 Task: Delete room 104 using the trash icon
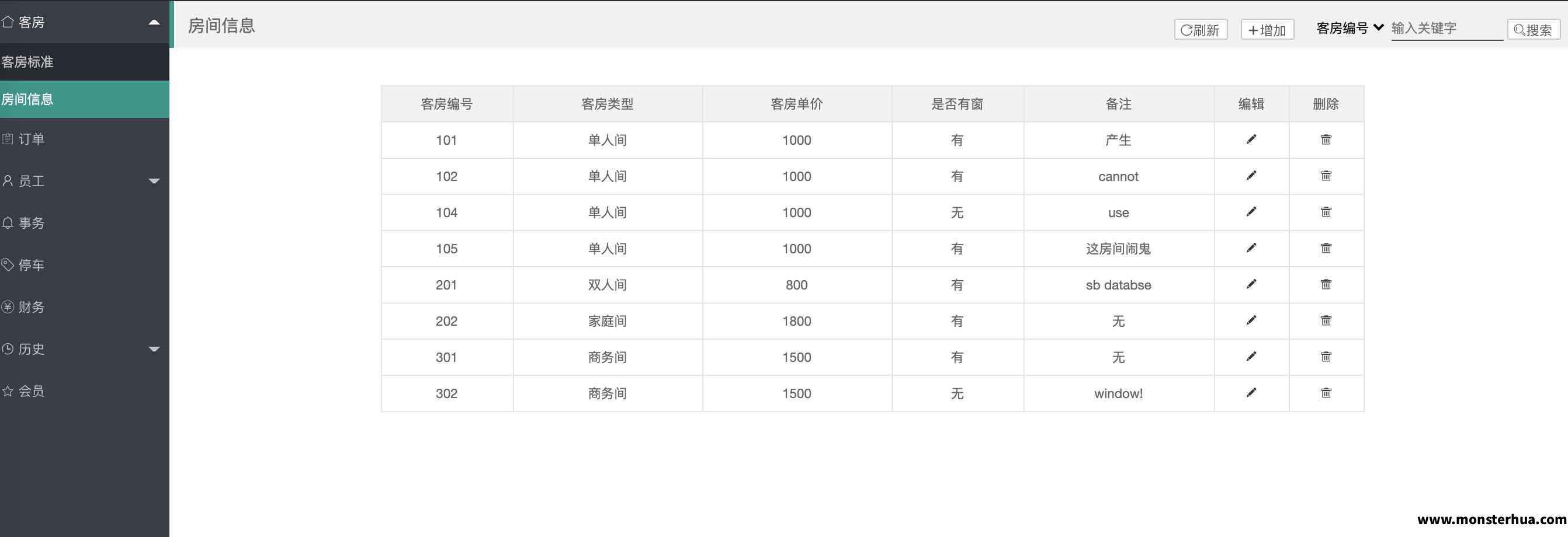click(x=1326, y=212)
